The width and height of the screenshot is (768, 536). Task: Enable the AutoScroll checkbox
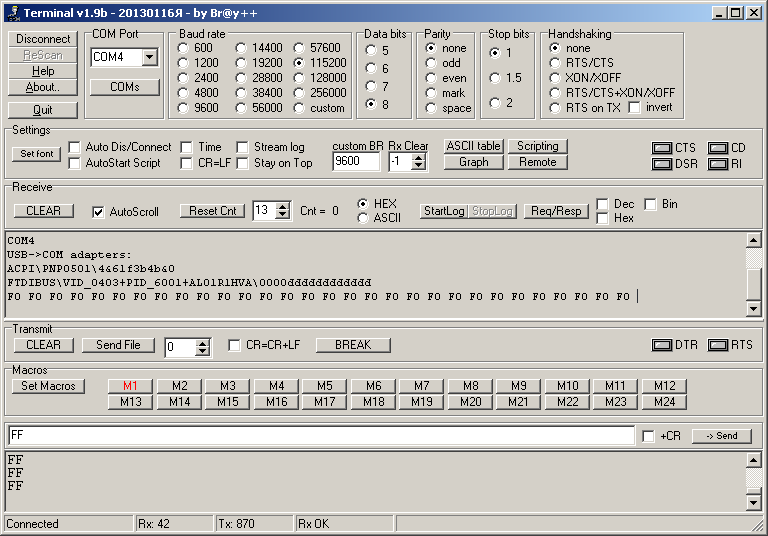tap(98, 212)
